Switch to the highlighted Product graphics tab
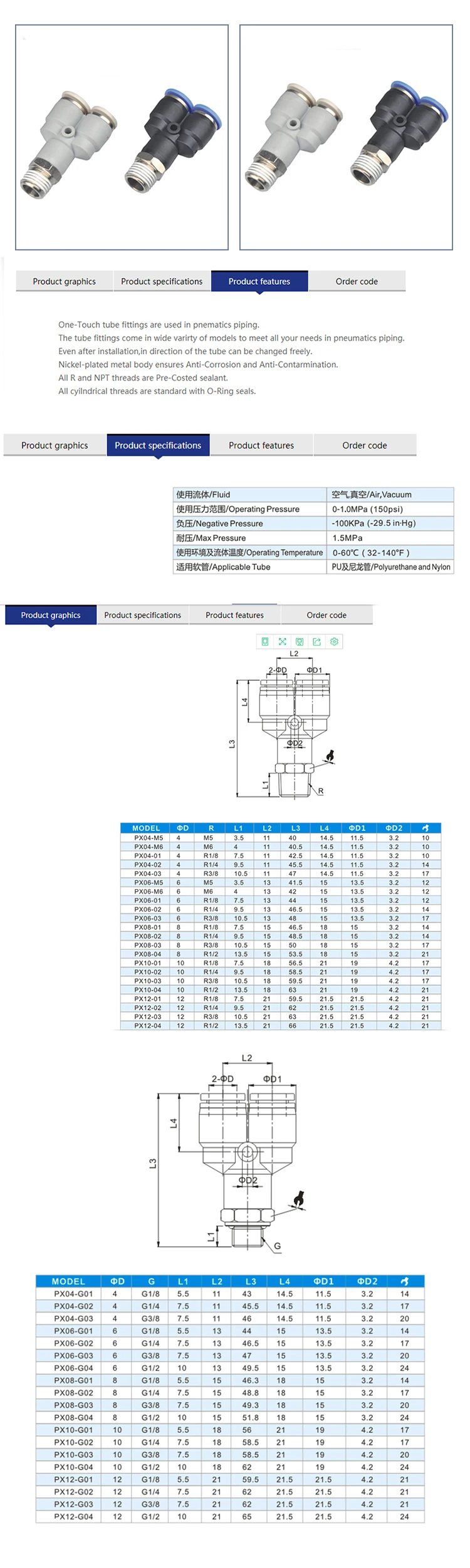 [x=51, y=615]
